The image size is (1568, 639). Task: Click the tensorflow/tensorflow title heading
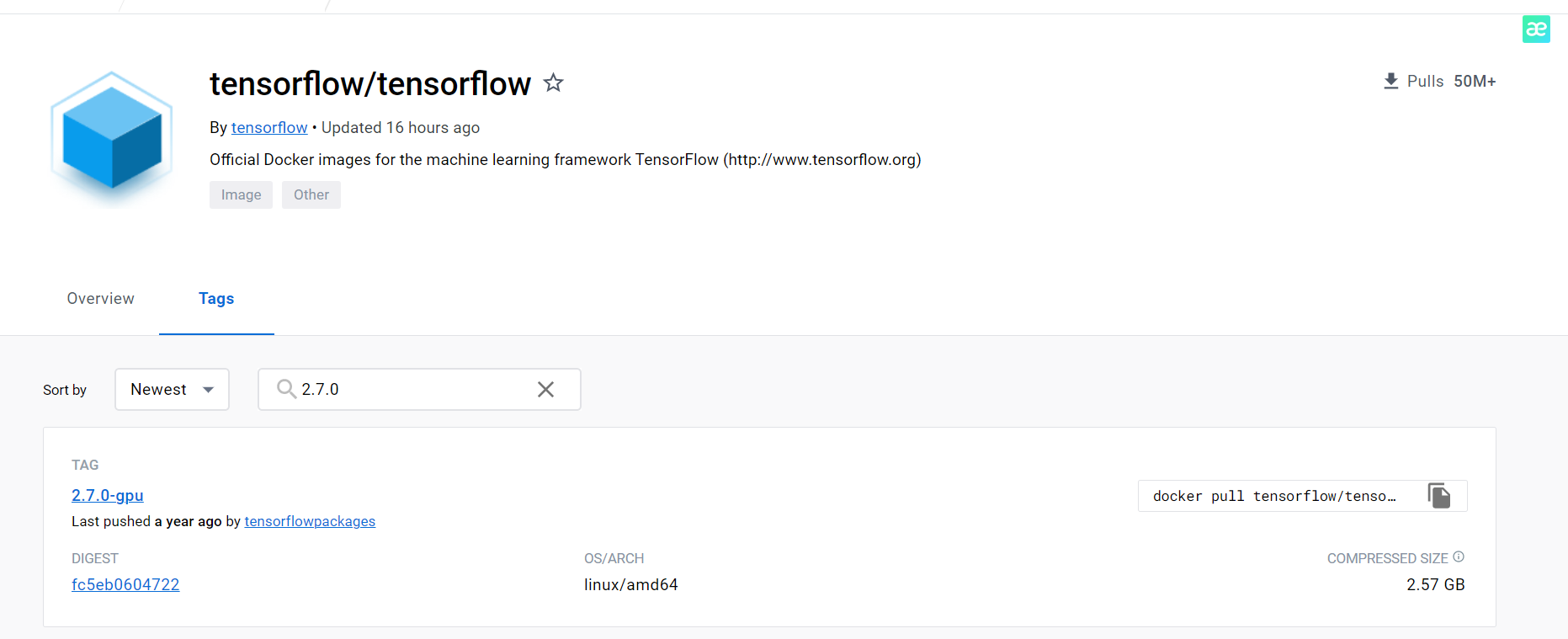pos(370,83)
